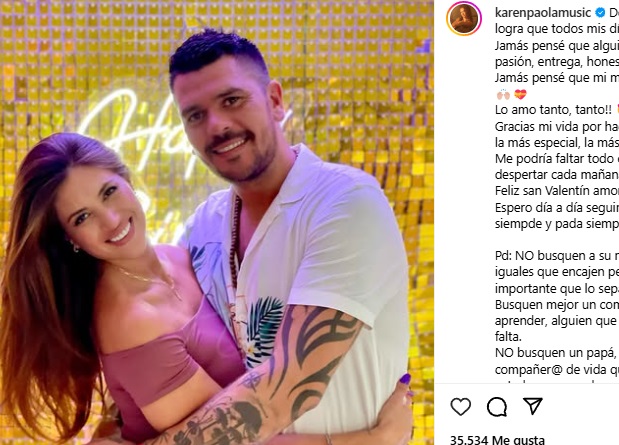Click the praying hands emoji in the caption
This screenshot has height=445, width=619.
pos(503,94)
